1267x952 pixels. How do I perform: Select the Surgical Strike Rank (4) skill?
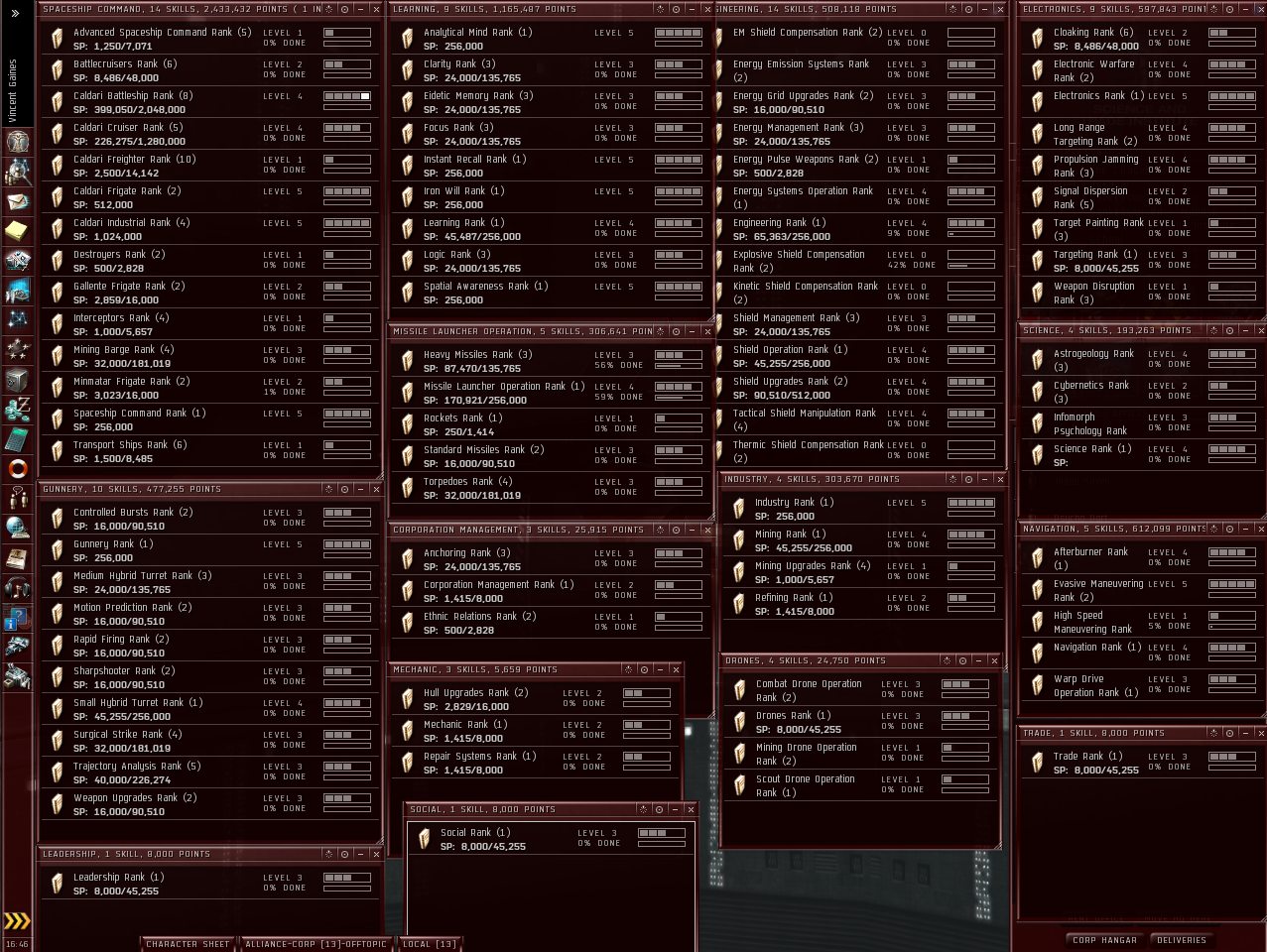[210, 741]
